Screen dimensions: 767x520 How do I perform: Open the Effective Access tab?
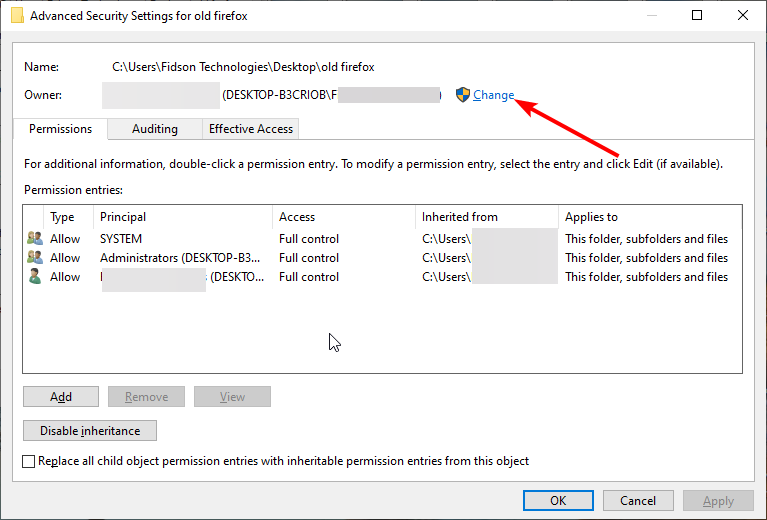click(250, 129)
